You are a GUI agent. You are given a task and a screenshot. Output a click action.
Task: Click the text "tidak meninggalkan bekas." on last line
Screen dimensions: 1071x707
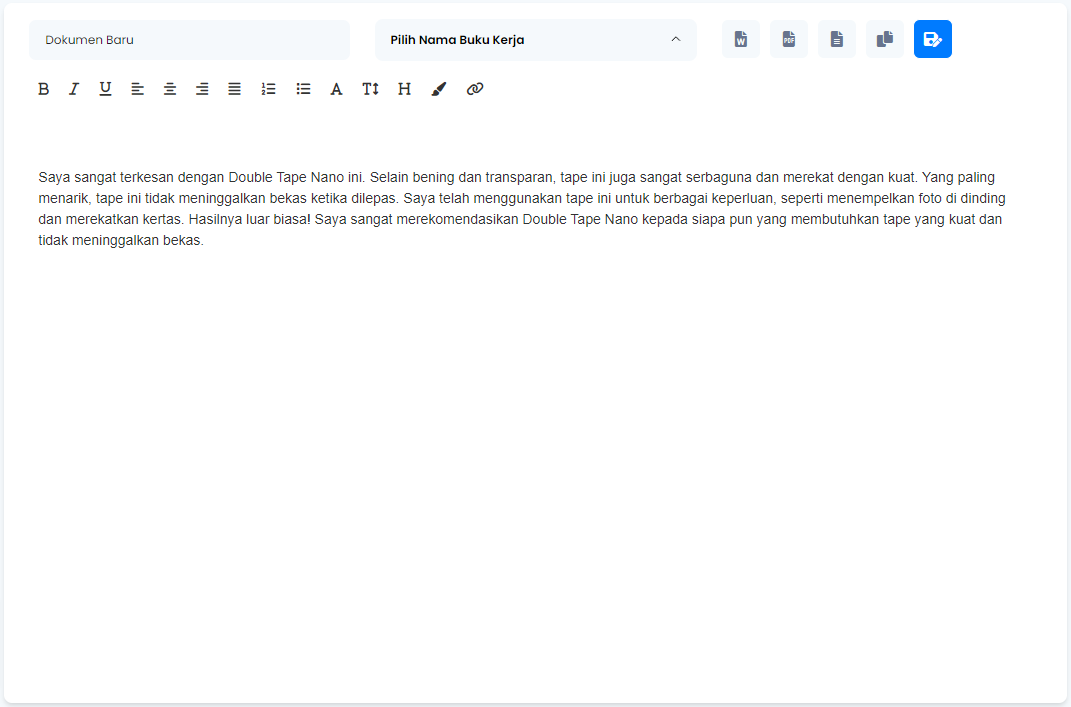(x=121, y=240)
